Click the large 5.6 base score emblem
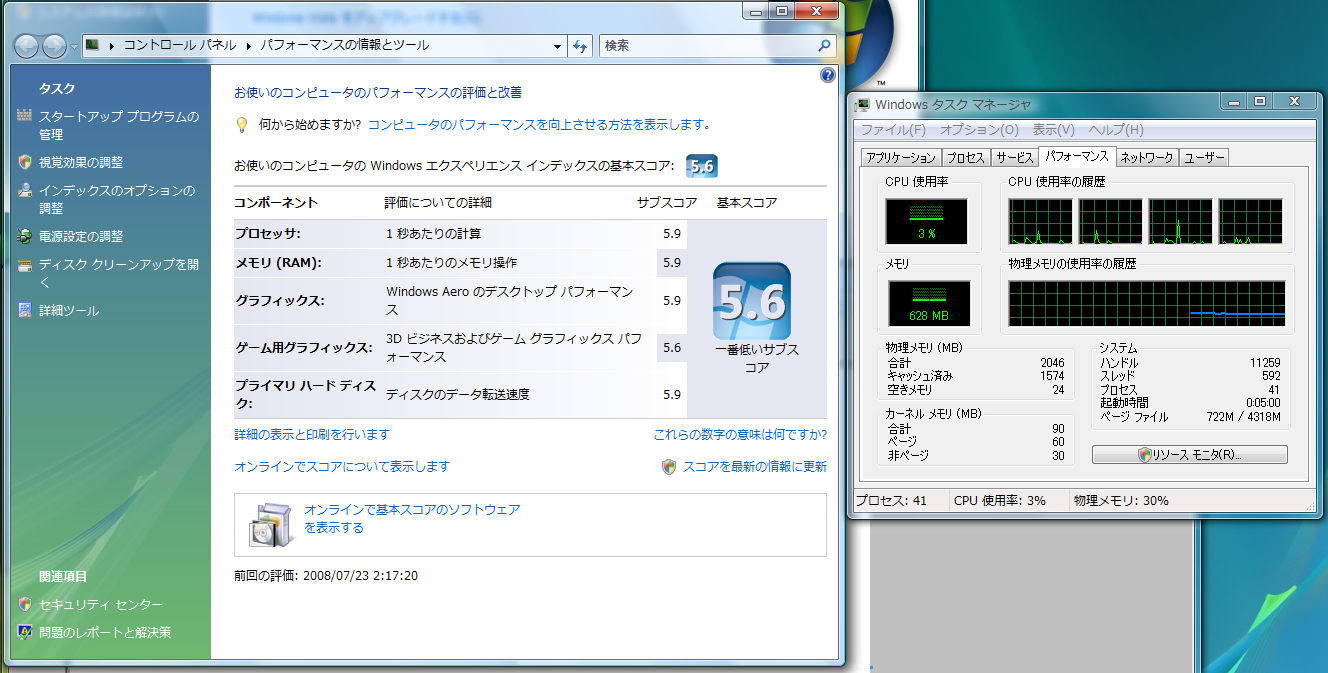Viewport: 1328px width, 673px height. tap(752, 301)
